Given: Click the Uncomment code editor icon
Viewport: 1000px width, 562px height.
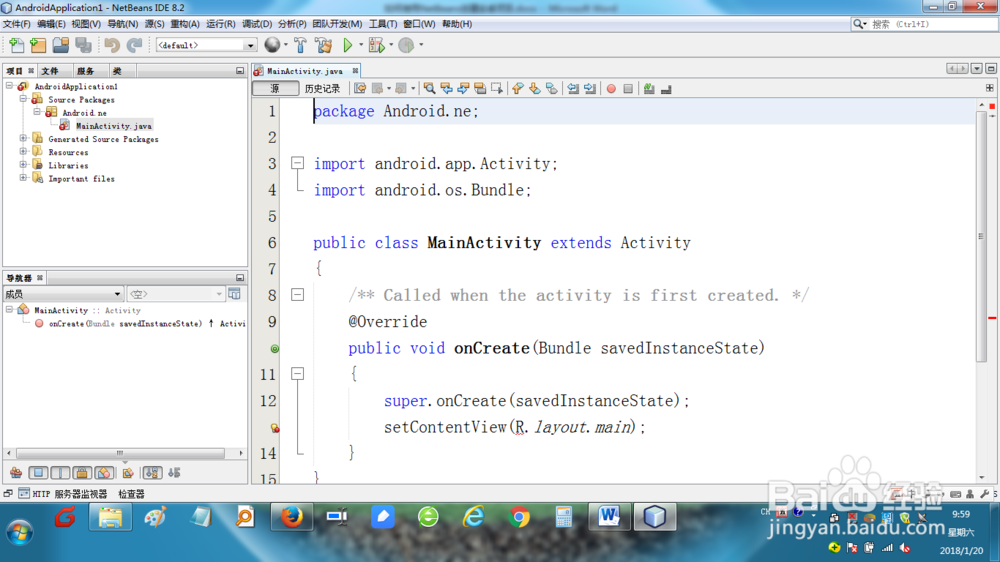Looking at the screenshot, I should pos(666,90).
